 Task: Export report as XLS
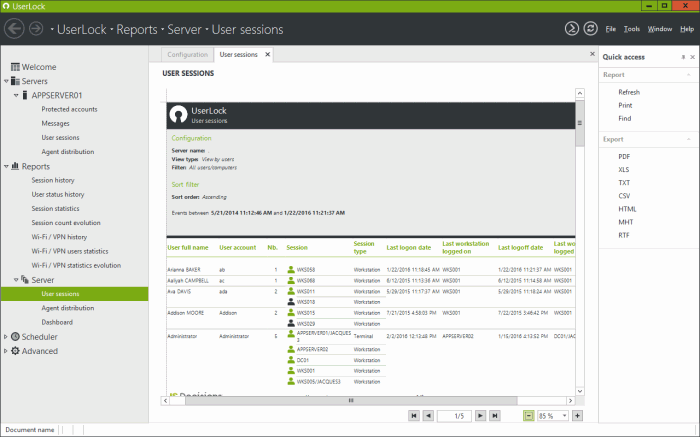(x=624, y=170)
